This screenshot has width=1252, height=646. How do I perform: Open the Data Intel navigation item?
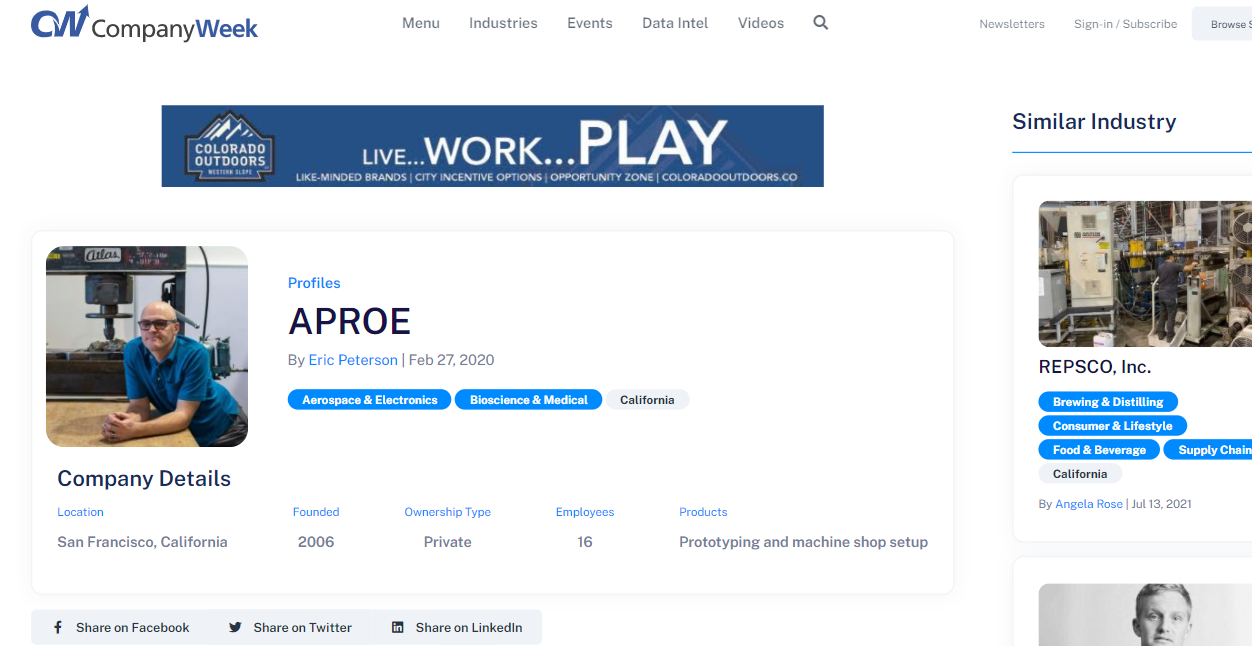tap(675, 23)
